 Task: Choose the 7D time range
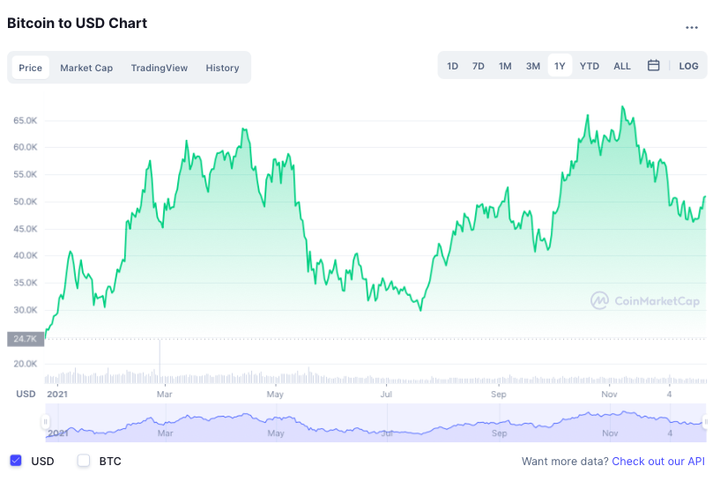tap(478, 66)
